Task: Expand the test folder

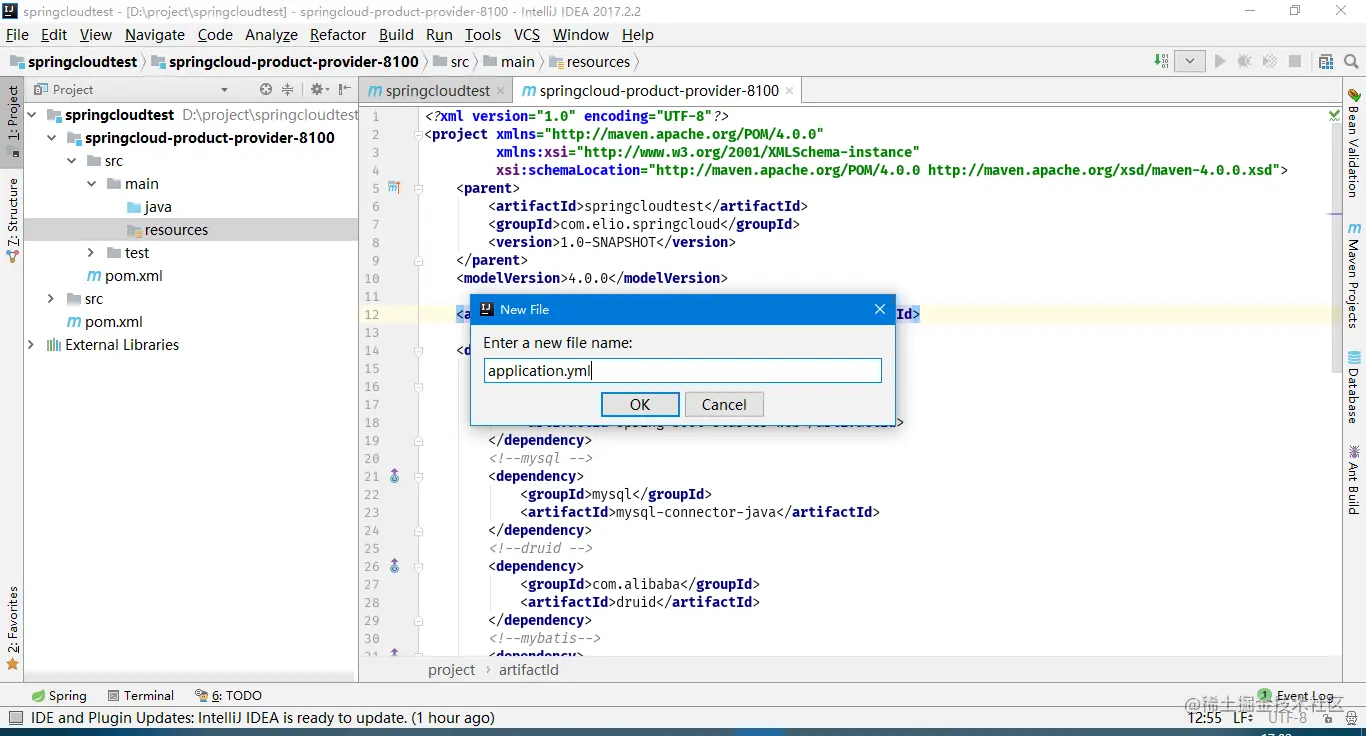Action: click(x=91, y=253)
